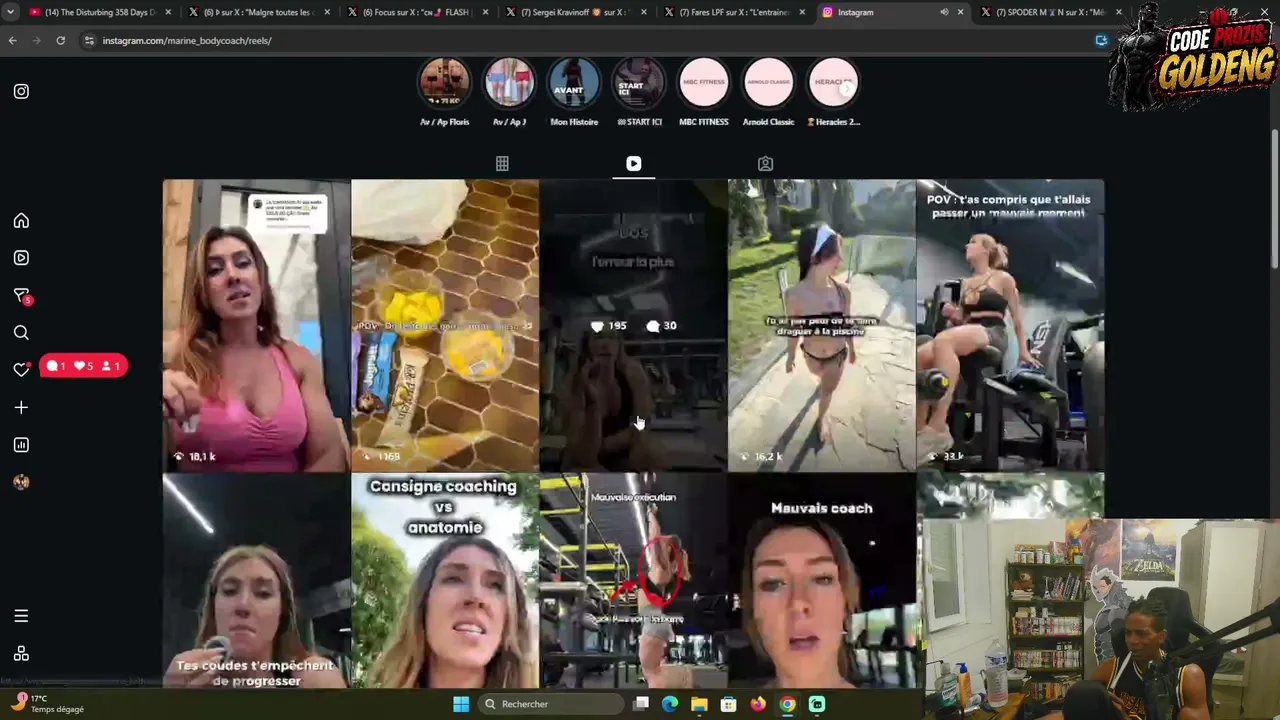Viewport: 1280px width, 720px height.
Task: Open the 'Tes coudes t'empêchent de progresser' reel
Action: (x=257, y=581)
